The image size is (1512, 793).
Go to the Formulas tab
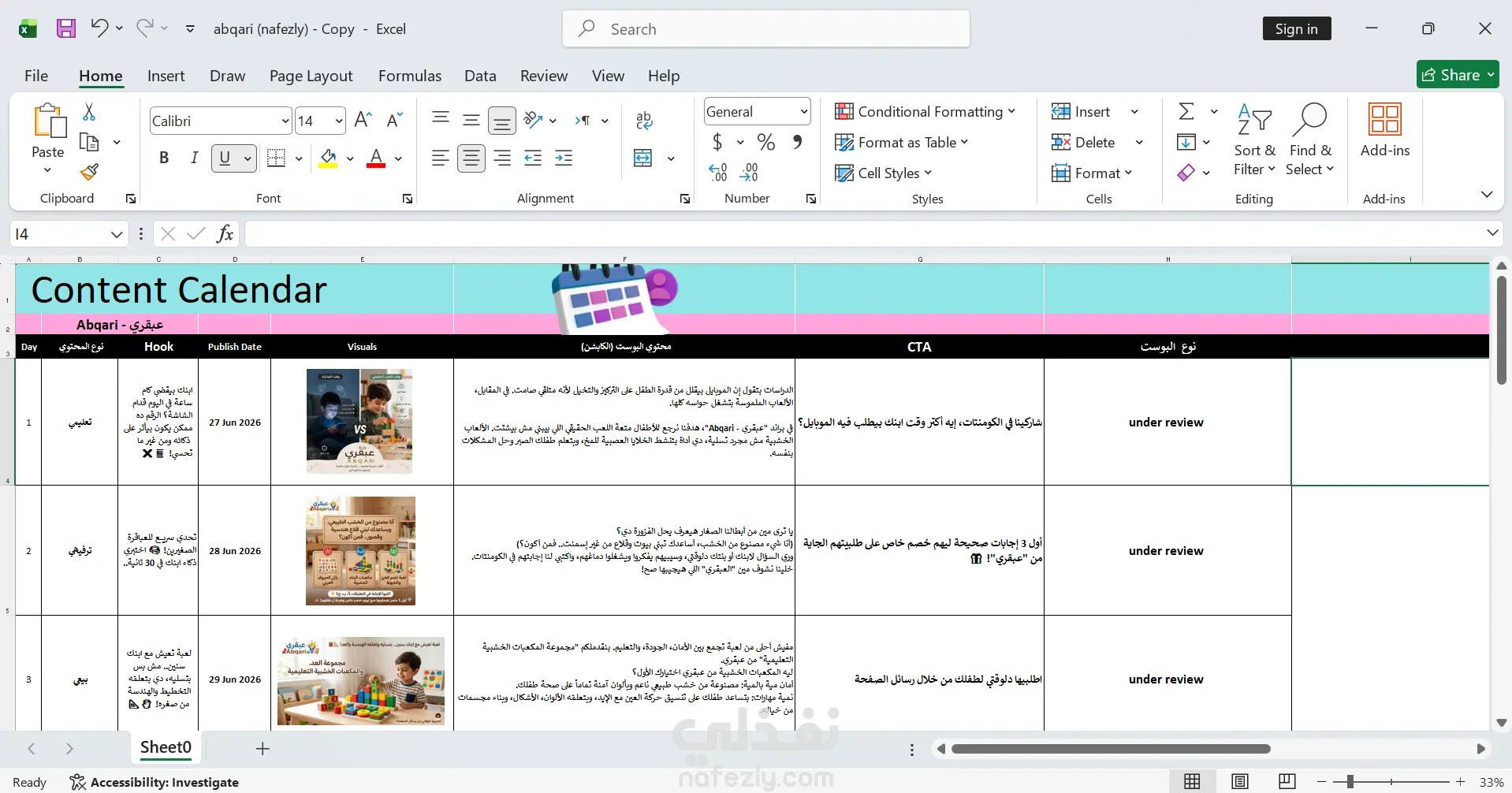click(409, 76)
